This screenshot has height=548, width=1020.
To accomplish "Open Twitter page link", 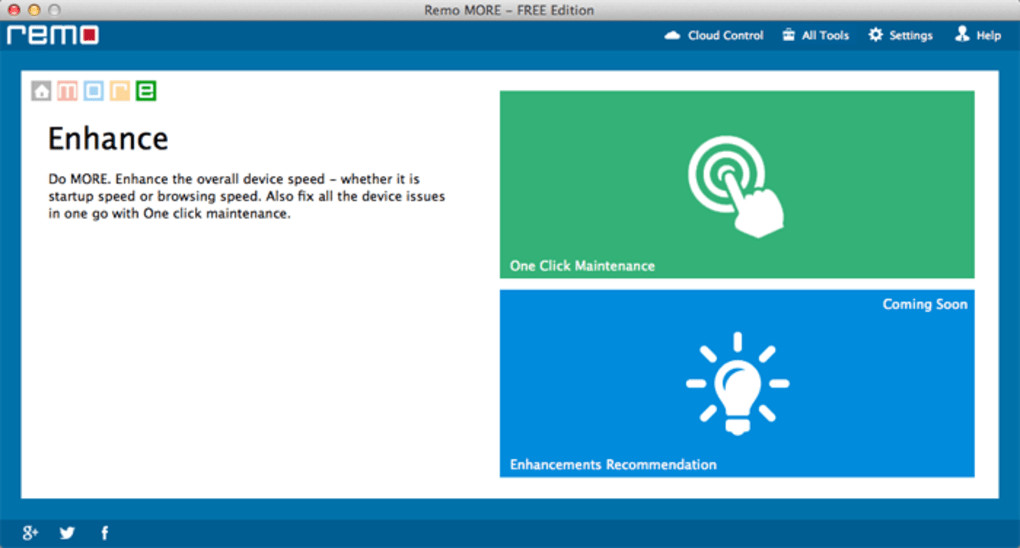I will tap(67, 533).
